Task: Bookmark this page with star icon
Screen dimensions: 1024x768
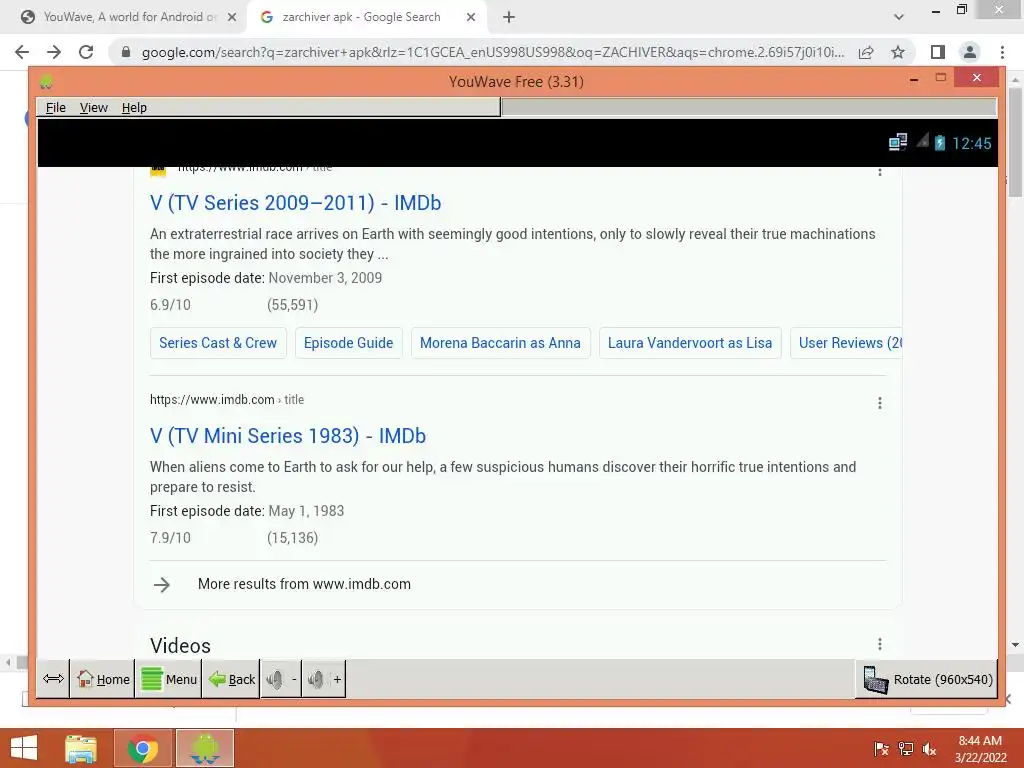Action: tap(898, 52)
